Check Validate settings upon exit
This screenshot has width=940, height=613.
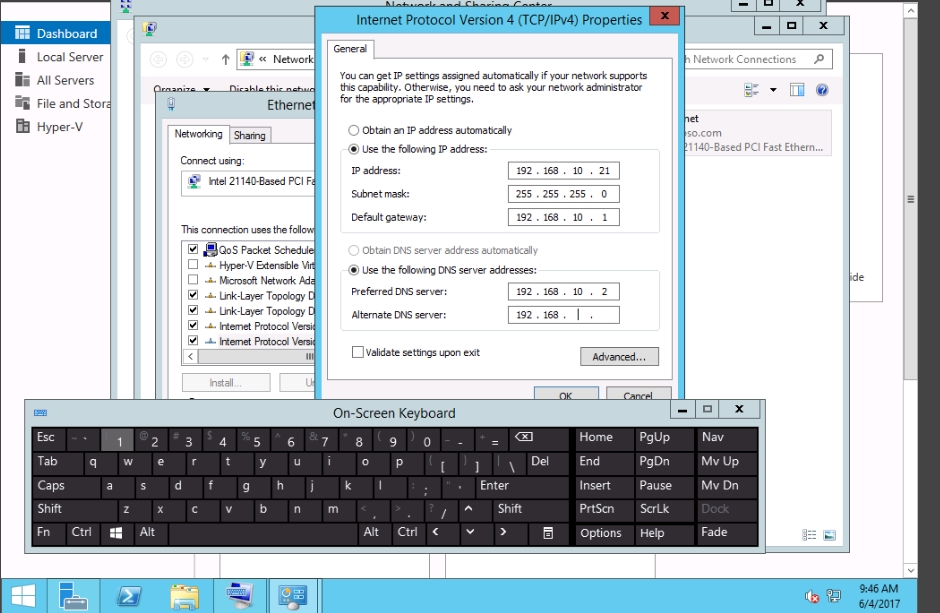coord(357,352)
